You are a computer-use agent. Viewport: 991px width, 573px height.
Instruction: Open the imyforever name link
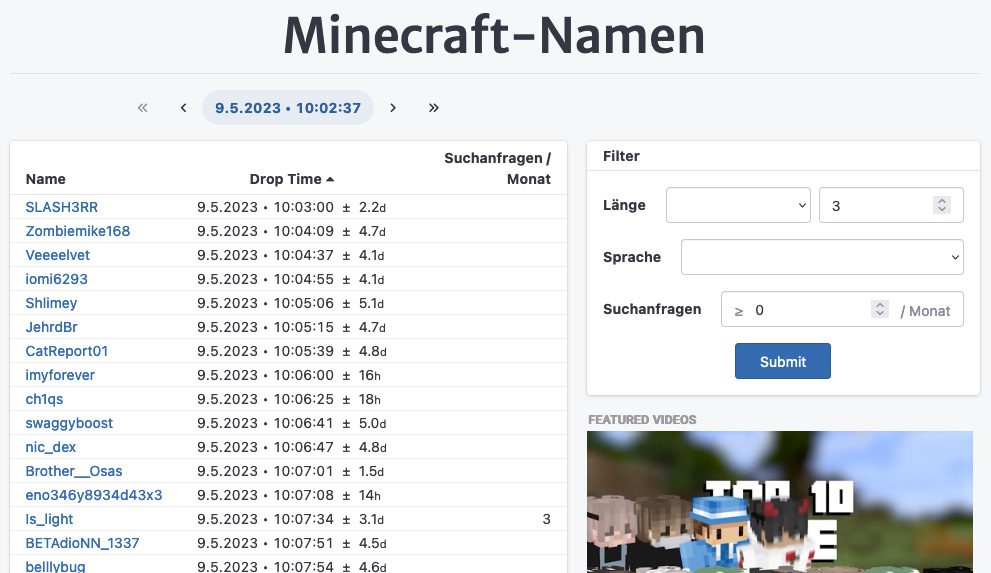[60, 375]
